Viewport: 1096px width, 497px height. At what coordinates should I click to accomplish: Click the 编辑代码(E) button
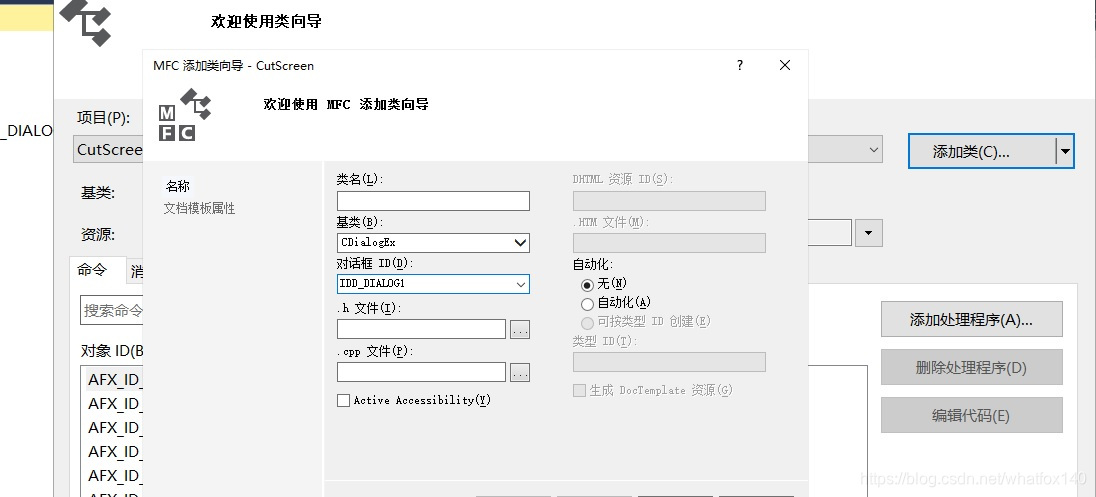coord(972,415)
